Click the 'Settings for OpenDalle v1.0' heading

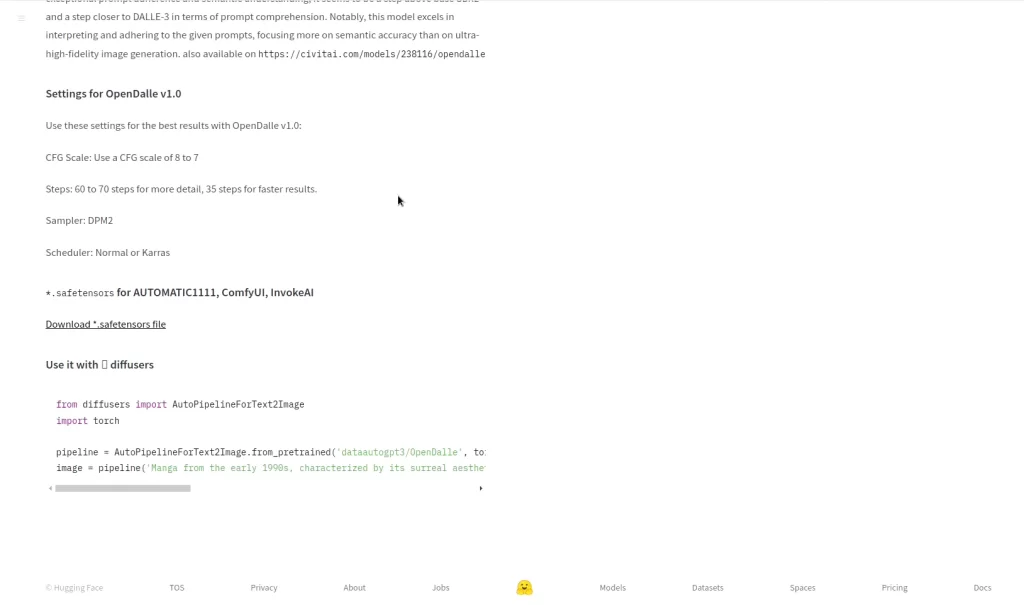pyautogui.click(x=113, y=94)
